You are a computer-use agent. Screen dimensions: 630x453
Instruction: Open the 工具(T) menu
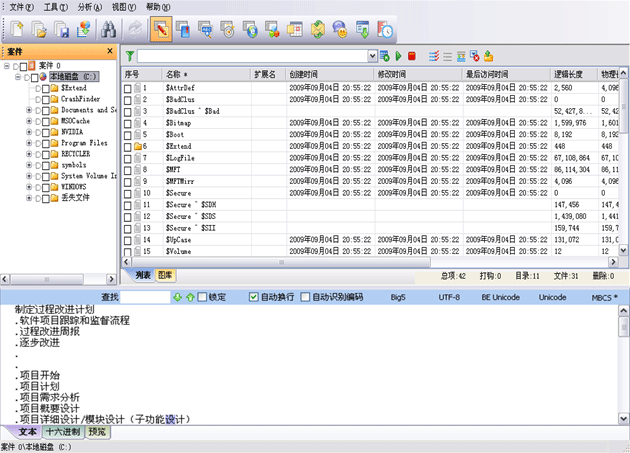(x=56, y=7)
